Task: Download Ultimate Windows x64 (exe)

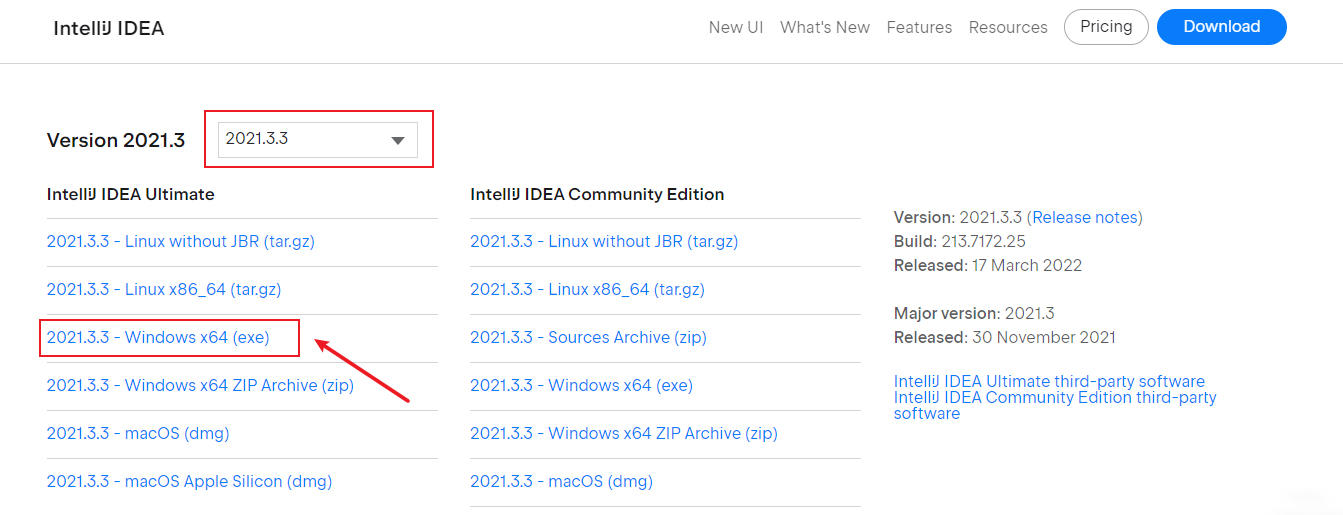Action: tap(158, 338)
